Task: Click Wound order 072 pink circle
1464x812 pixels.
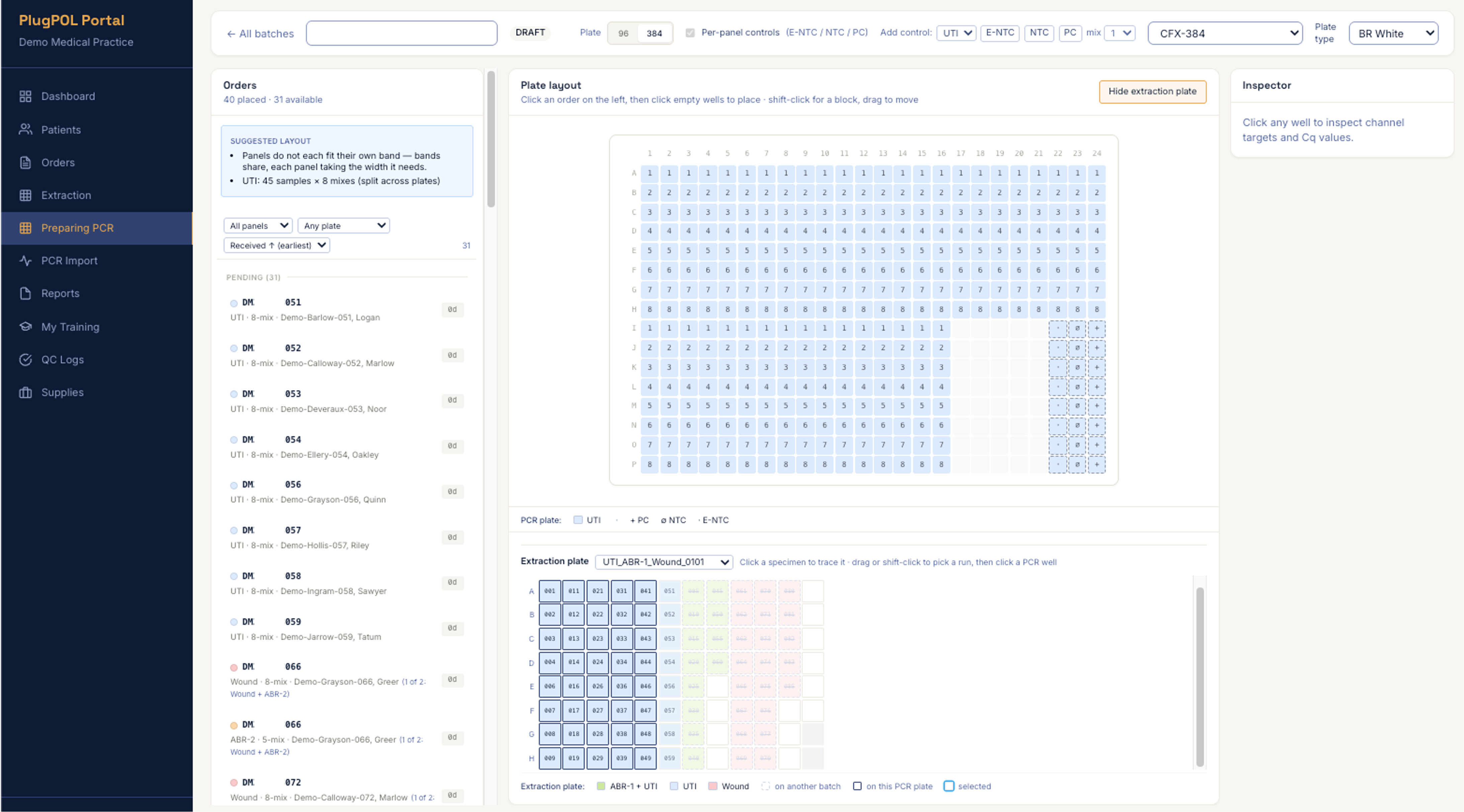Action: (x=233, y=784)
